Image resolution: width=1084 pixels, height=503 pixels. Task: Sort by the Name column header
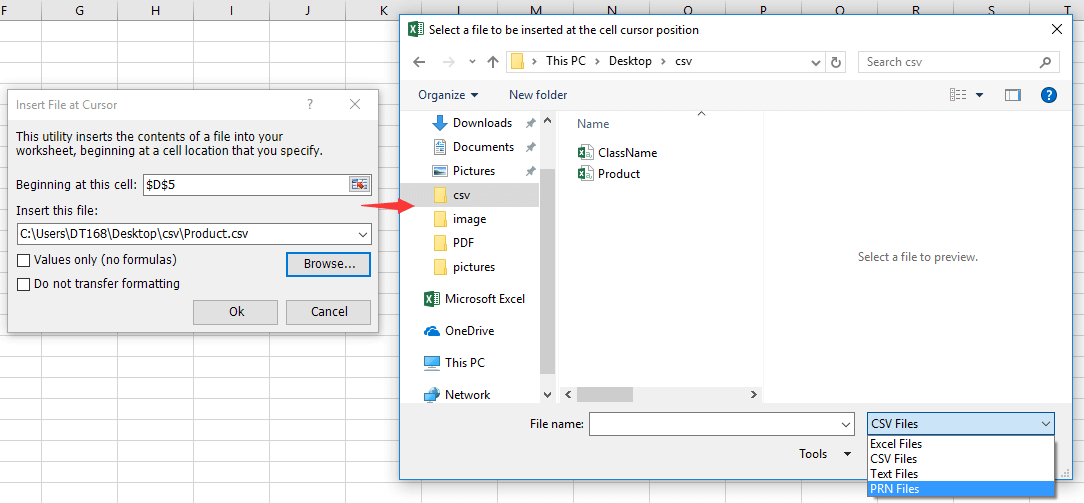(593, 124)
